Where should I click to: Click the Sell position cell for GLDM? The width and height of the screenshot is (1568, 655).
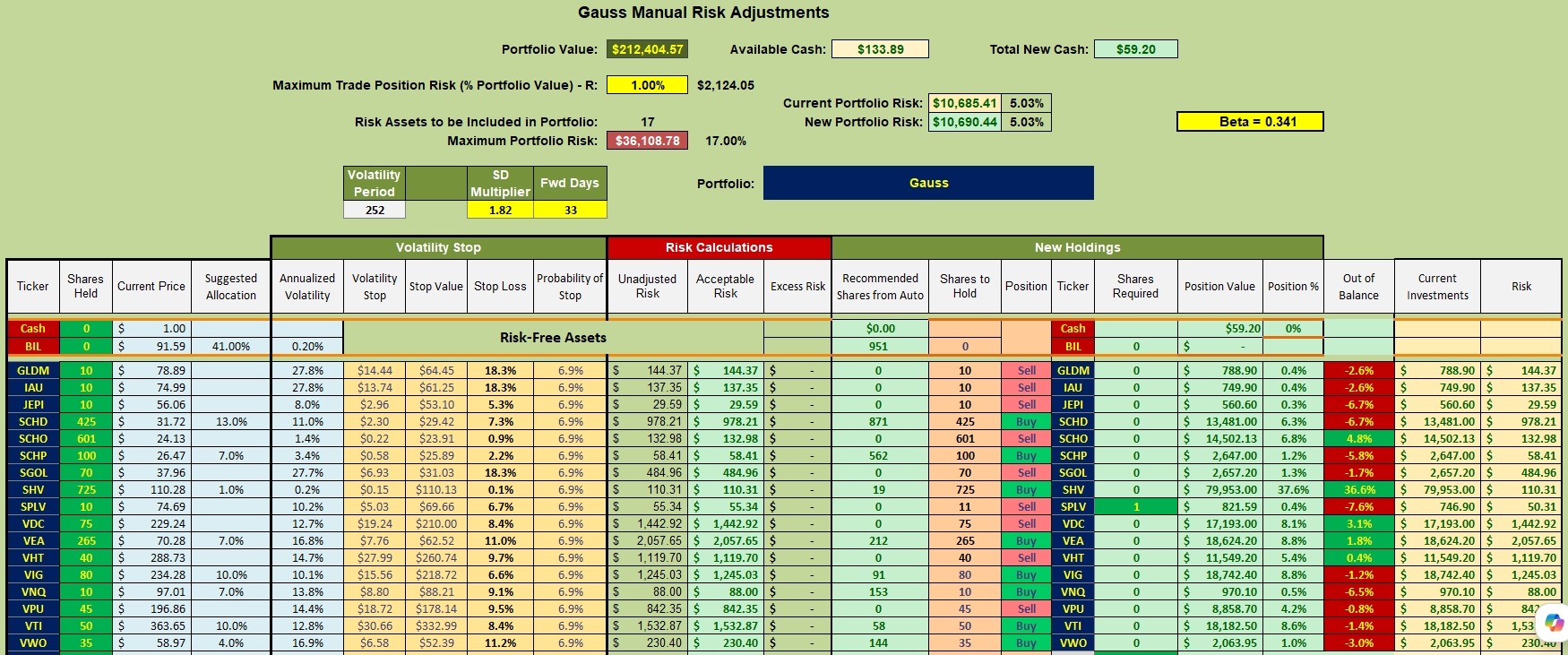tap(1026, 370)
